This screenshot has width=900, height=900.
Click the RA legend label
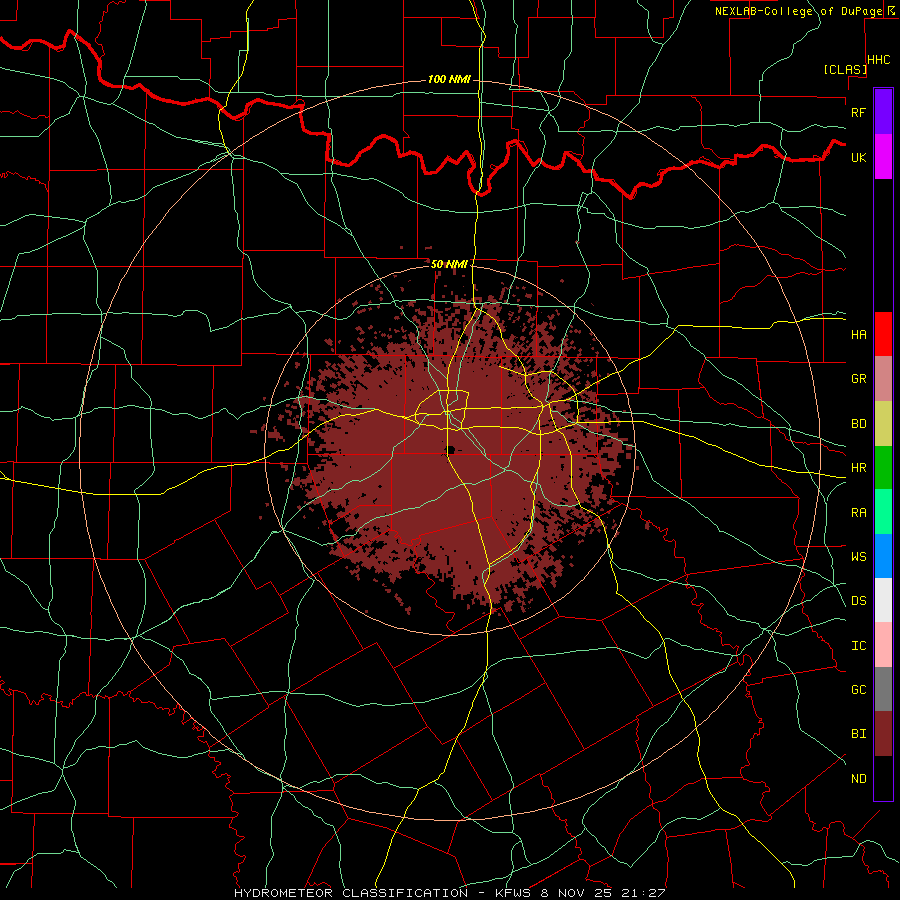click(858, 513)
